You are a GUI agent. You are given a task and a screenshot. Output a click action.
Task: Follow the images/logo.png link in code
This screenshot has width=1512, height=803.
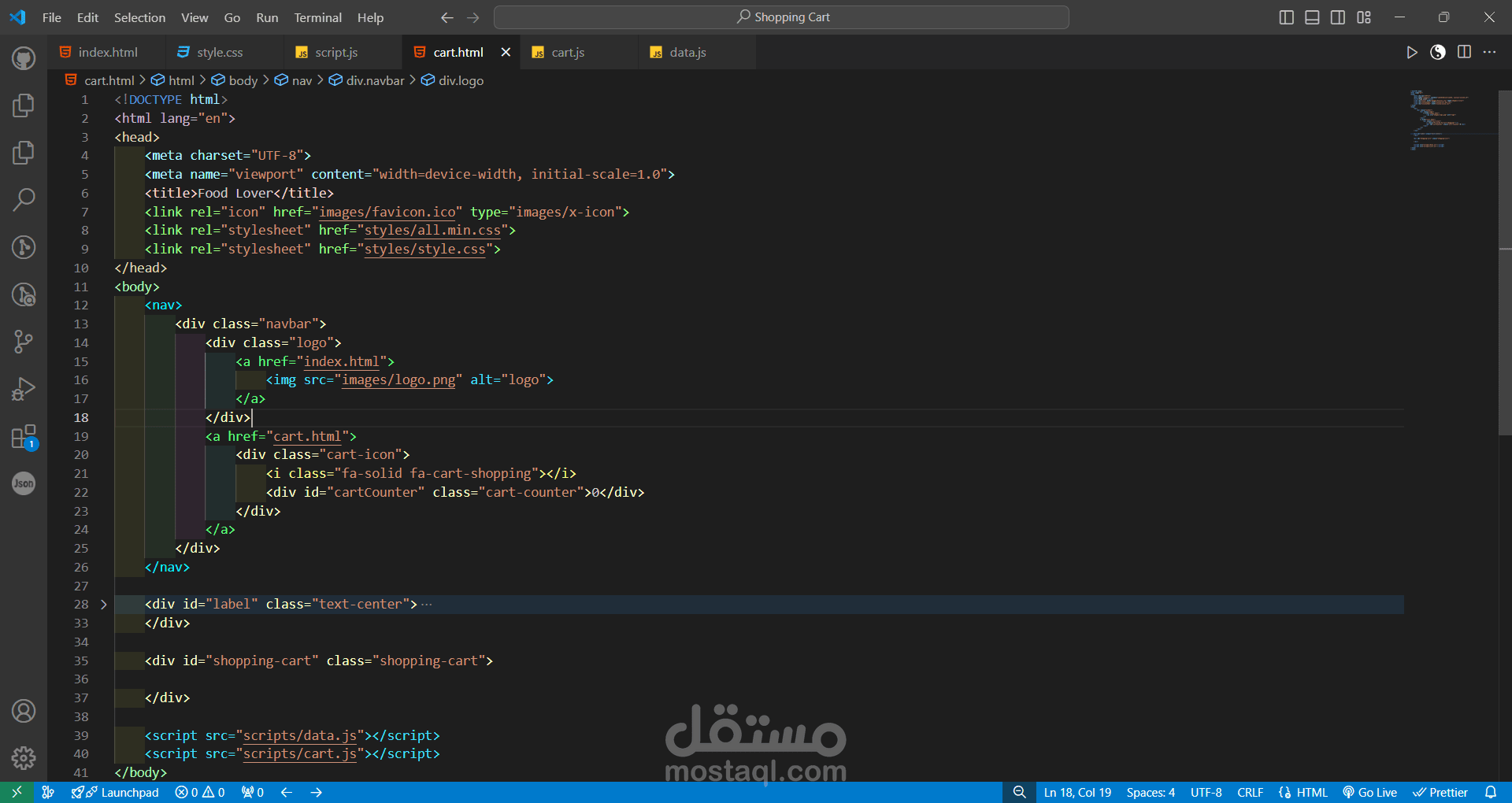click(398, 379)
